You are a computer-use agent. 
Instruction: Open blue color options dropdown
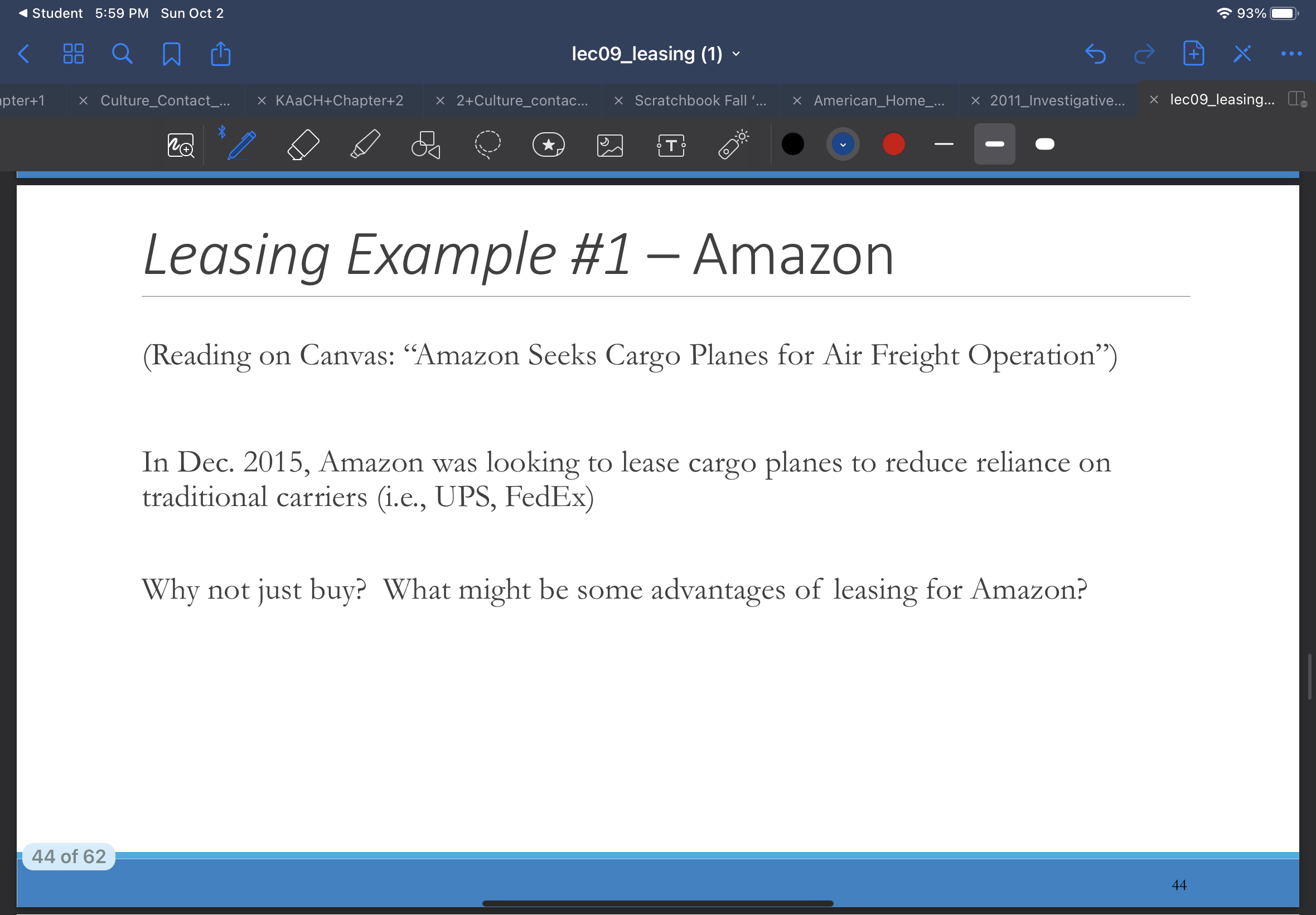[843, 145]
